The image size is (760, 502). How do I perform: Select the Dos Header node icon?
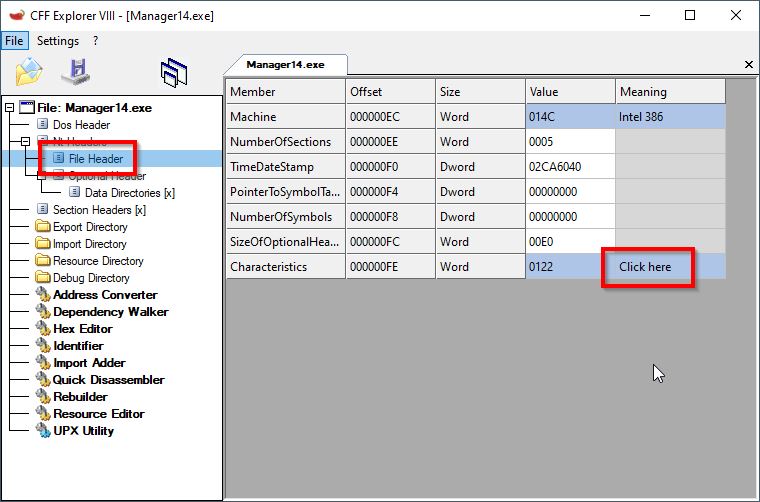pyautogui.click(x=43, y=125)
